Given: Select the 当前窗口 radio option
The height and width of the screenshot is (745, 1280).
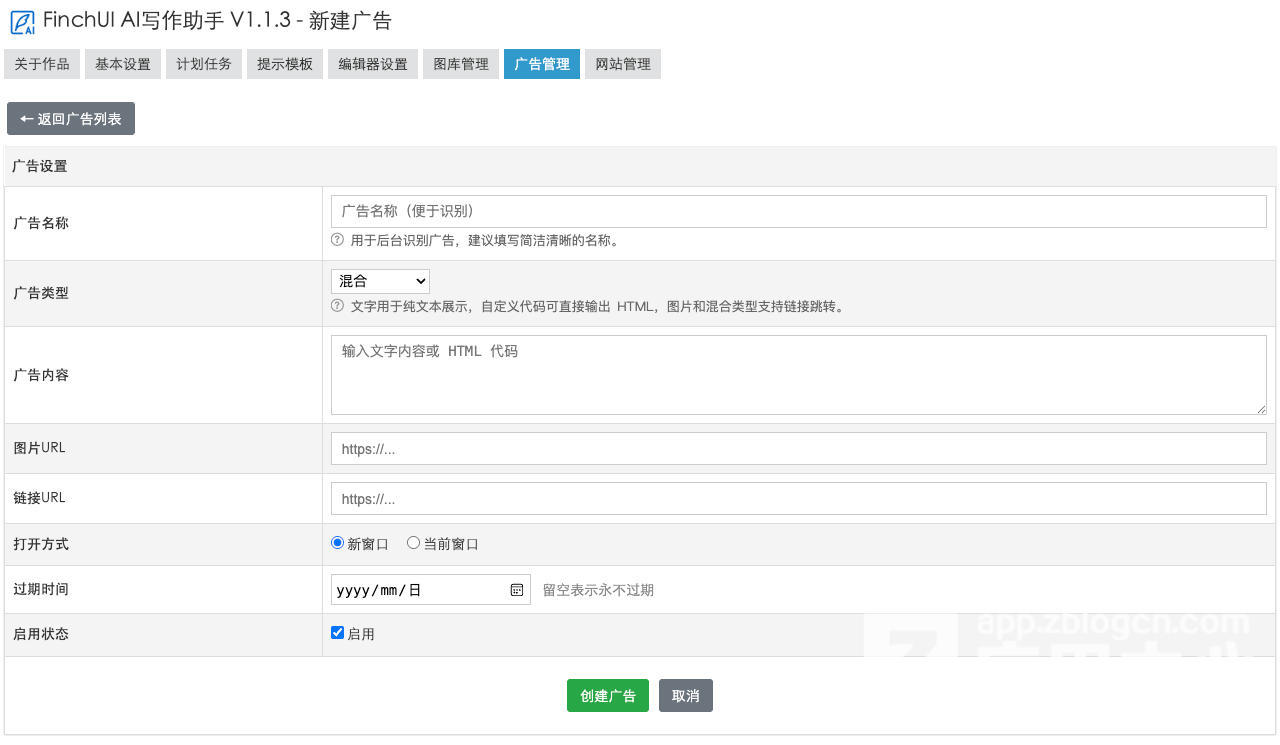Looking at the screenshot, I should pyautogui.click(x=413, y=542).
